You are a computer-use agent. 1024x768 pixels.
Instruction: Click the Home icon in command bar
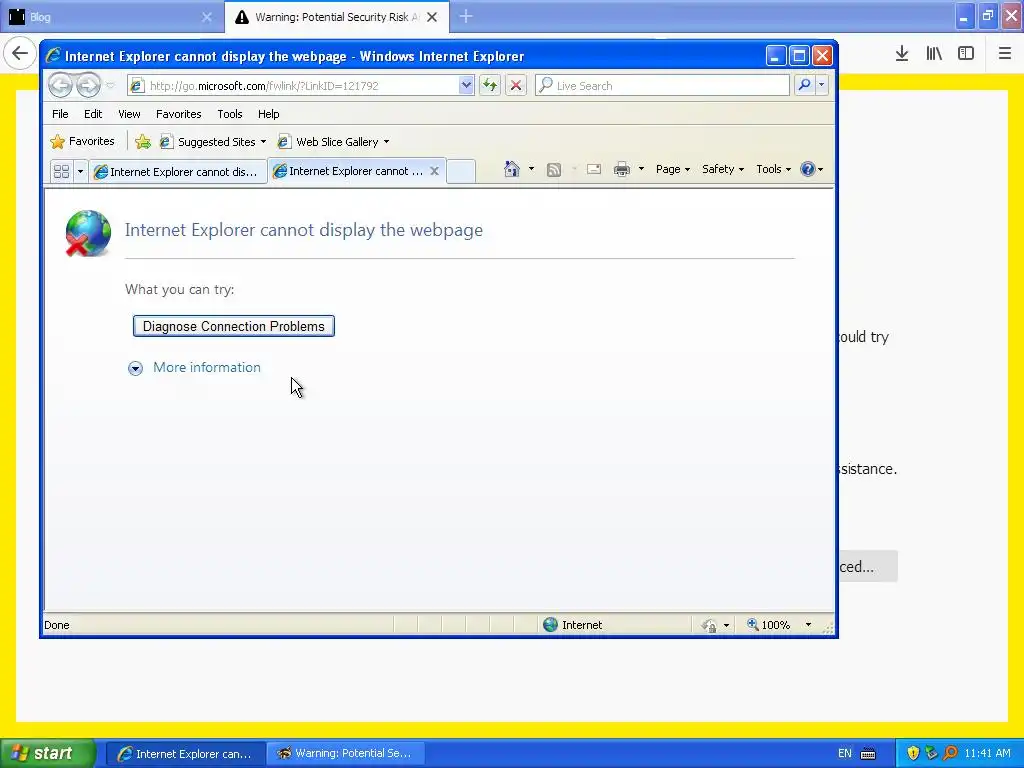(x=511, y=169)
